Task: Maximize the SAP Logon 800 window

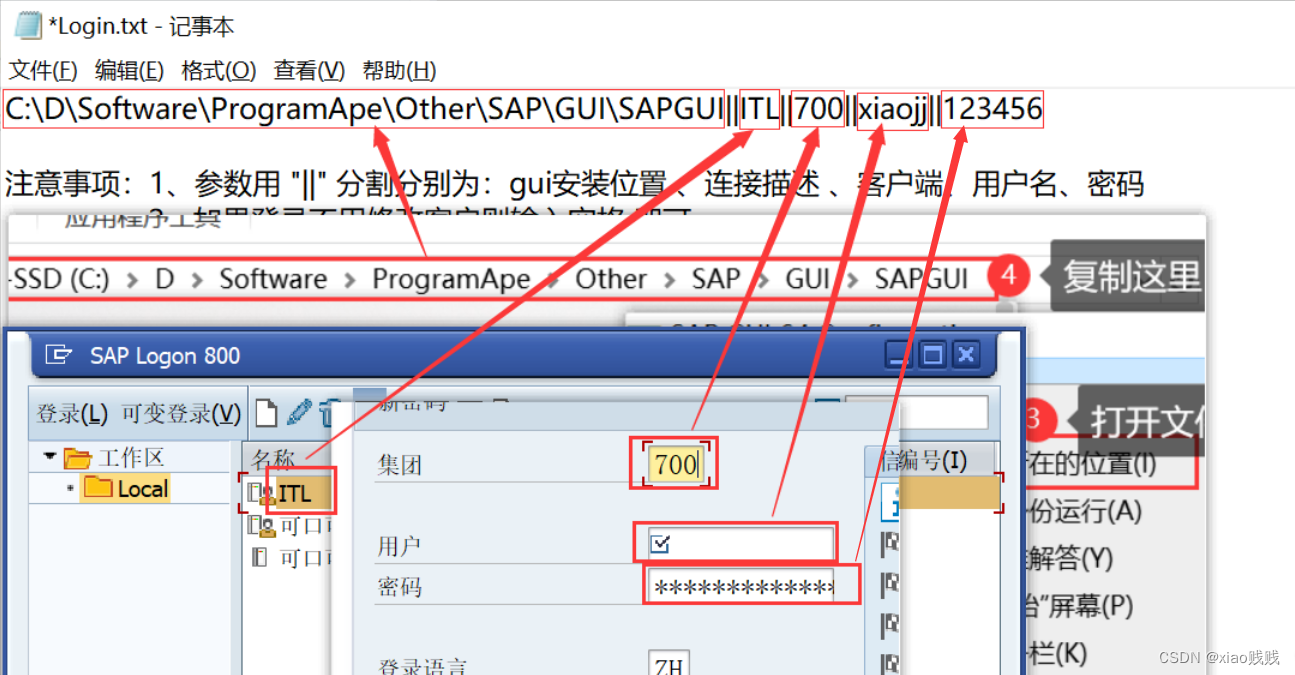Action: pos(932,354)
